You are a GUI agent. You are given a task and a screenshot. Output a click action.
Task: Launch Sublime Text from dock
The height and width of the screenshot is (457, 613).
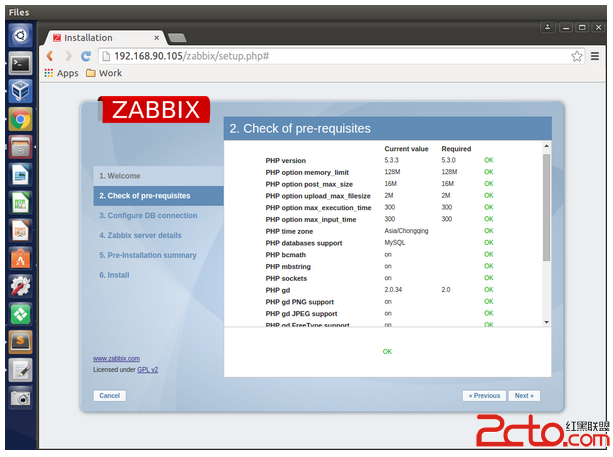[x=20, y=342]
